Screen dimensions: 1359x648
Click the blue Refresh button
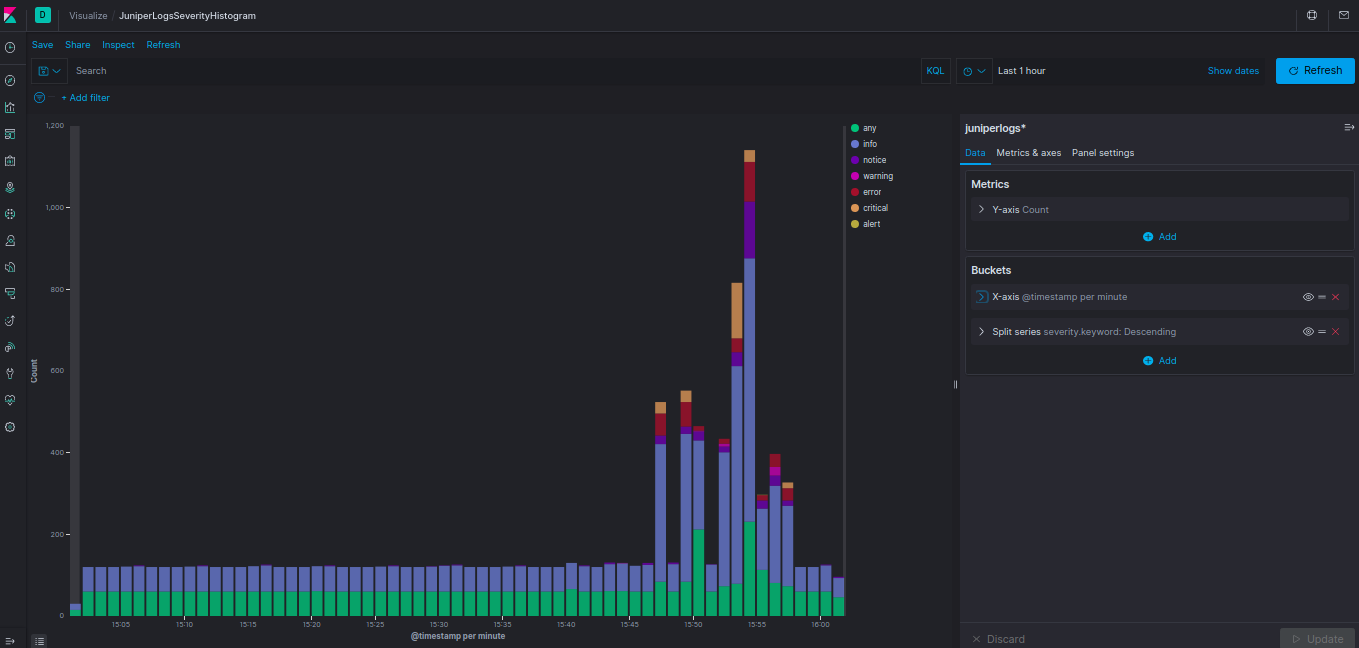pos(1315,71)
